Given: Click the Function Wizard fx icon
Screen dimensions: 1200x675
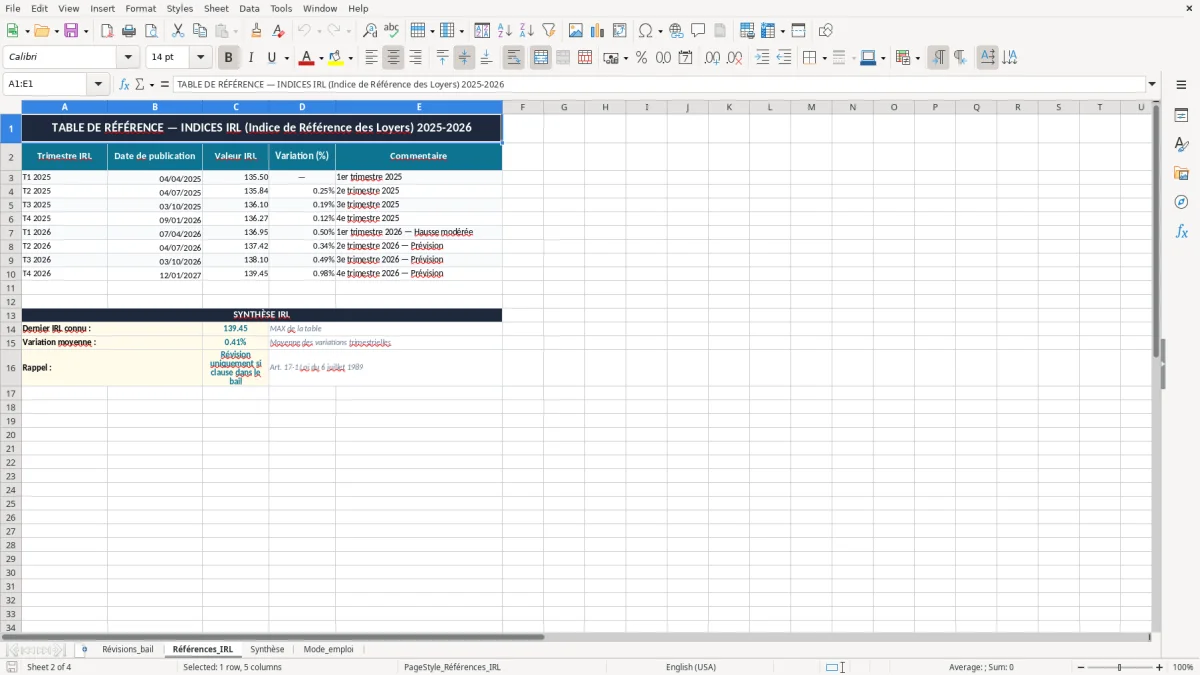Looking at the screenshot, I should pyautogui.click(x=124, y=84).
